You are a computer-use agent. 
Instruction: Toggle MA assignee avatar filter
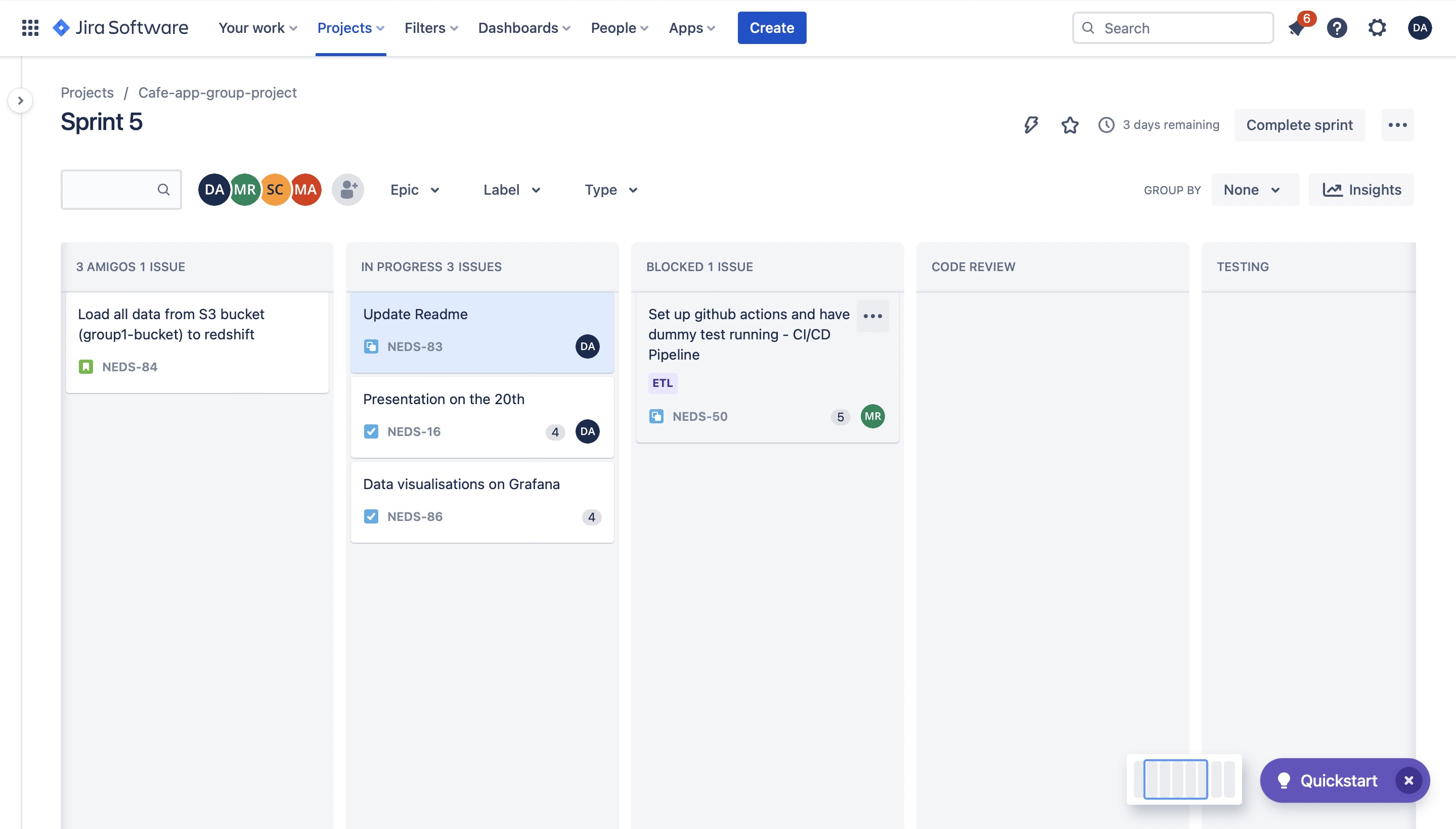[306, 190]
